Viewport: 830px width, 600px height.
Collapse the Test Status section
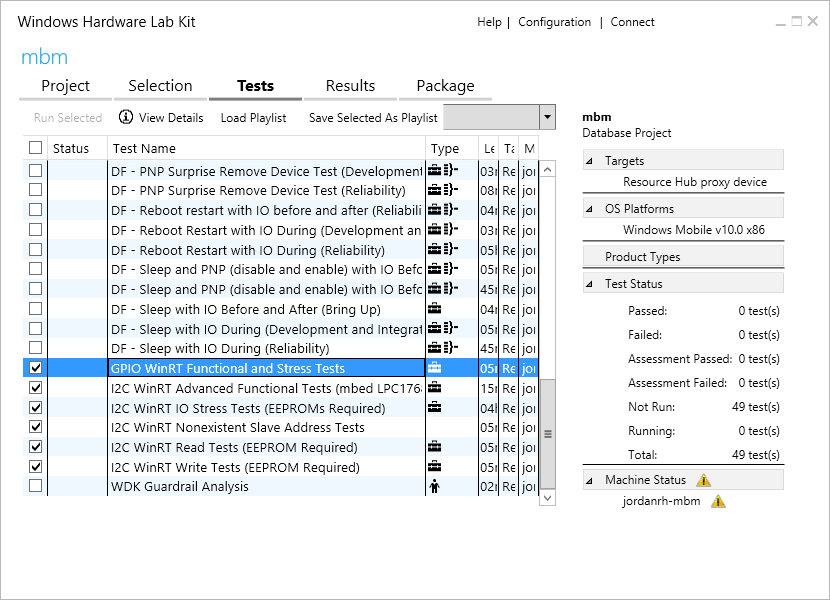pos(589,284)
